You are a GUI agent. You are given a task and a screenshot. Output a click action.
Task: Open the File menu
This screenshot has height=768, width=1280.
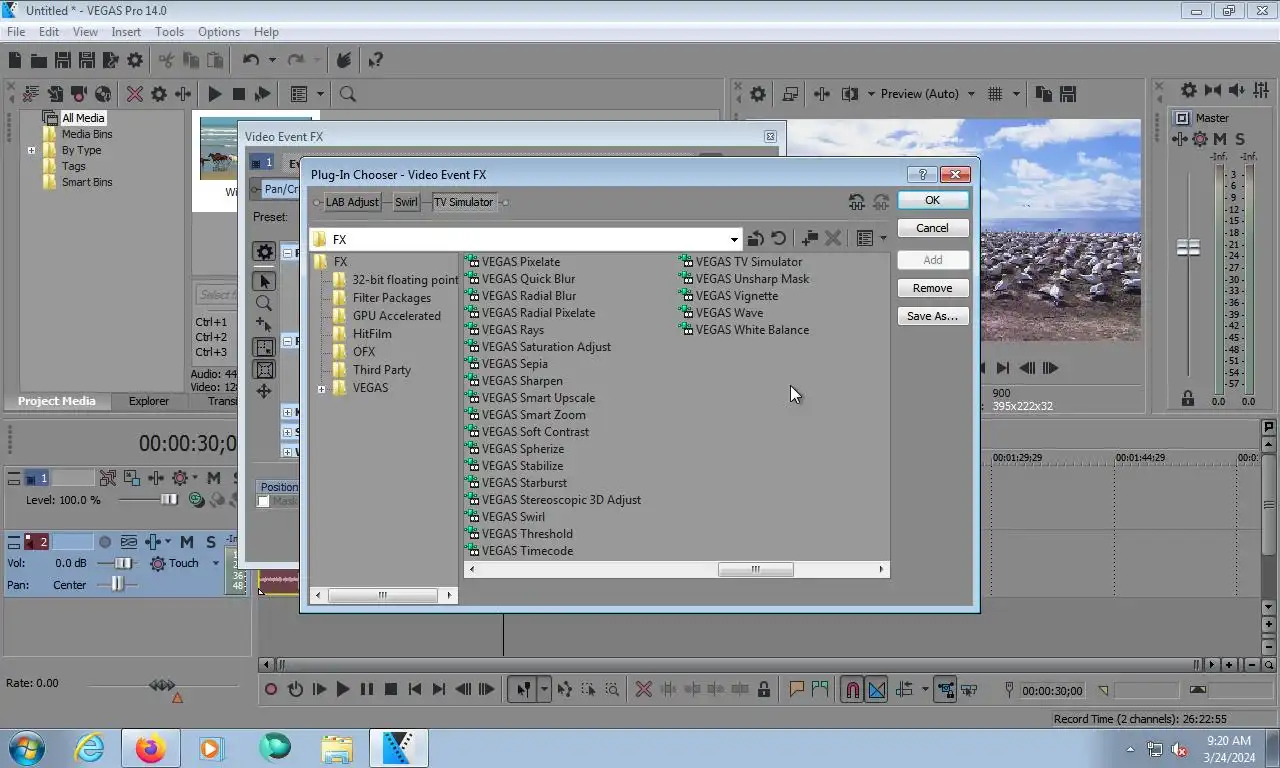[x=16, y=32]
